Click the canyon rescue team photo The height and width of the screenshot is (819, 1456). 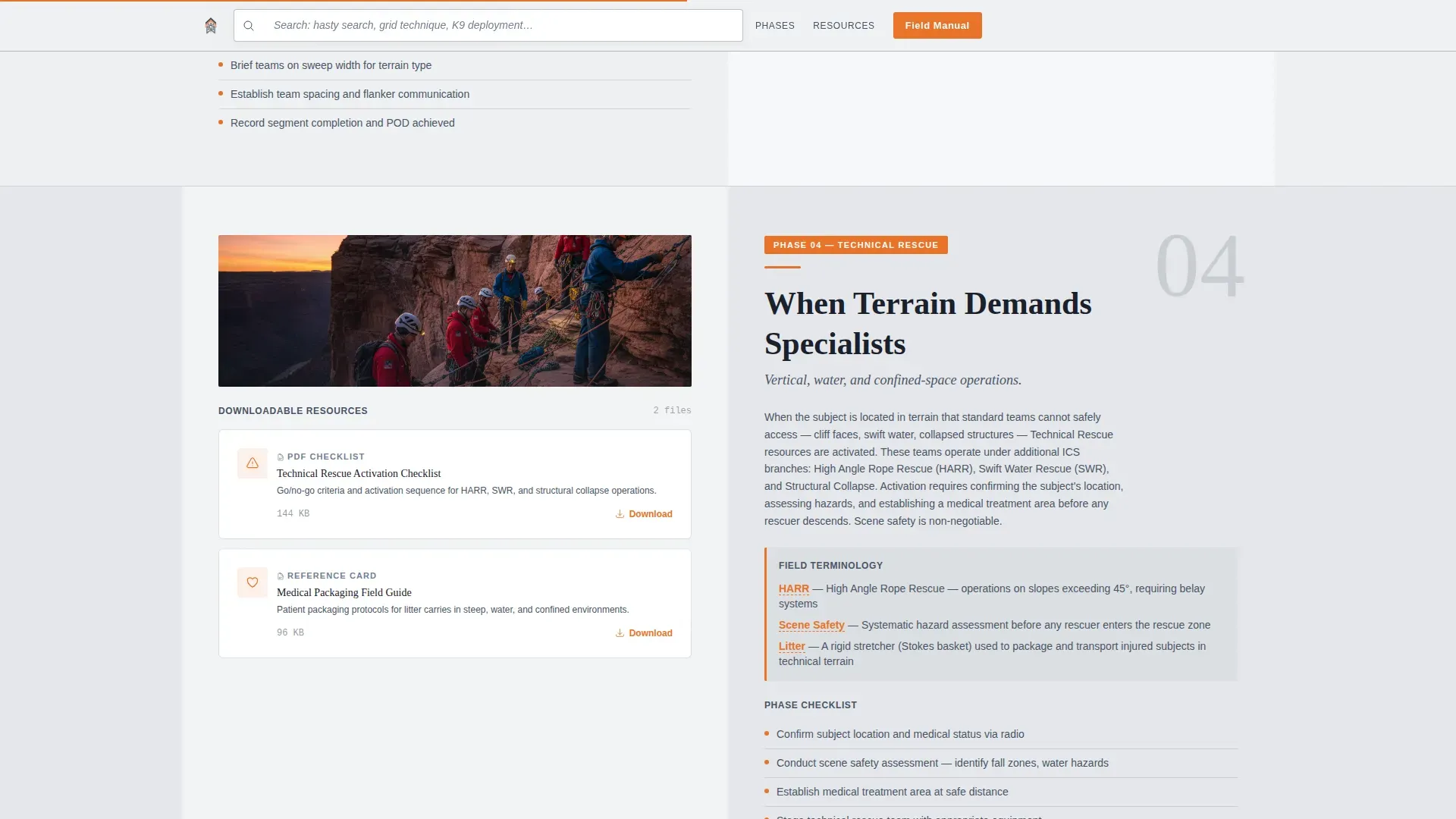pyautogui.click(x=455, y=311)
